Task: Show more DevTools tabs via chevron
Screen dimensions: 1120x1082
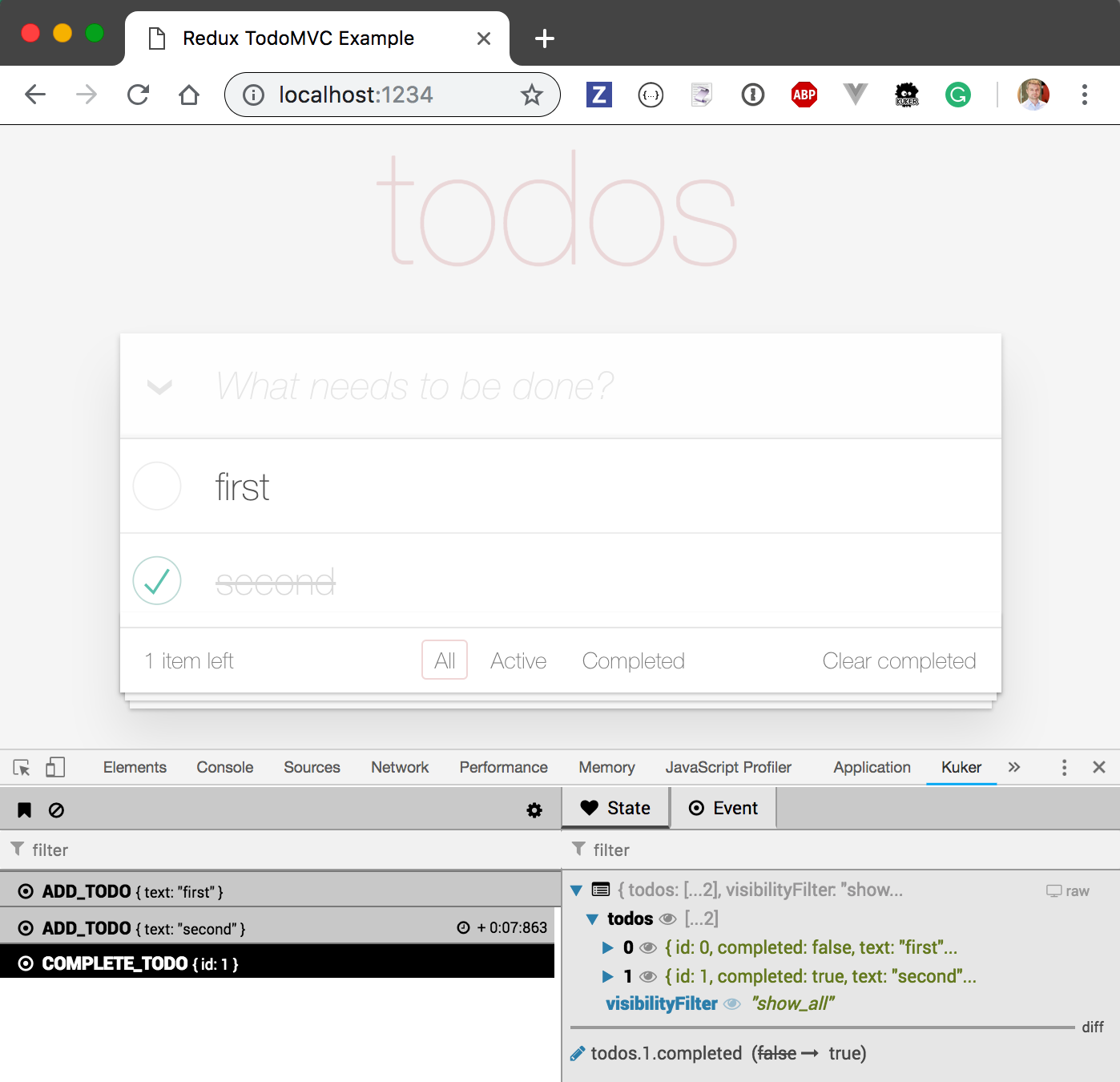Action: [x=1014, y=768]
